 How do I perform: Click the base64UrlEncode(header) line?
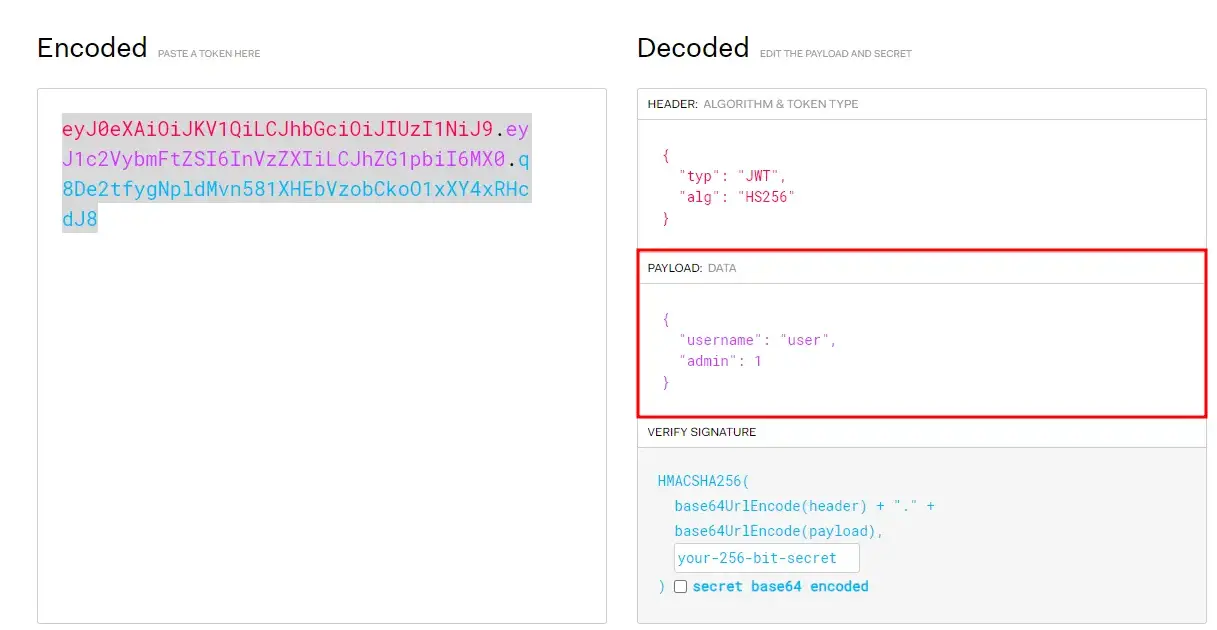coord(804,506)
